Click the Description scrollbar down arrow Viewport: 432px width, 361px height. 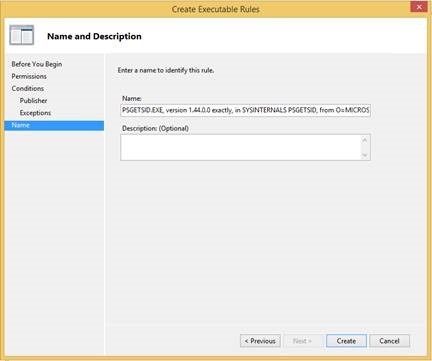coord(365,155)
